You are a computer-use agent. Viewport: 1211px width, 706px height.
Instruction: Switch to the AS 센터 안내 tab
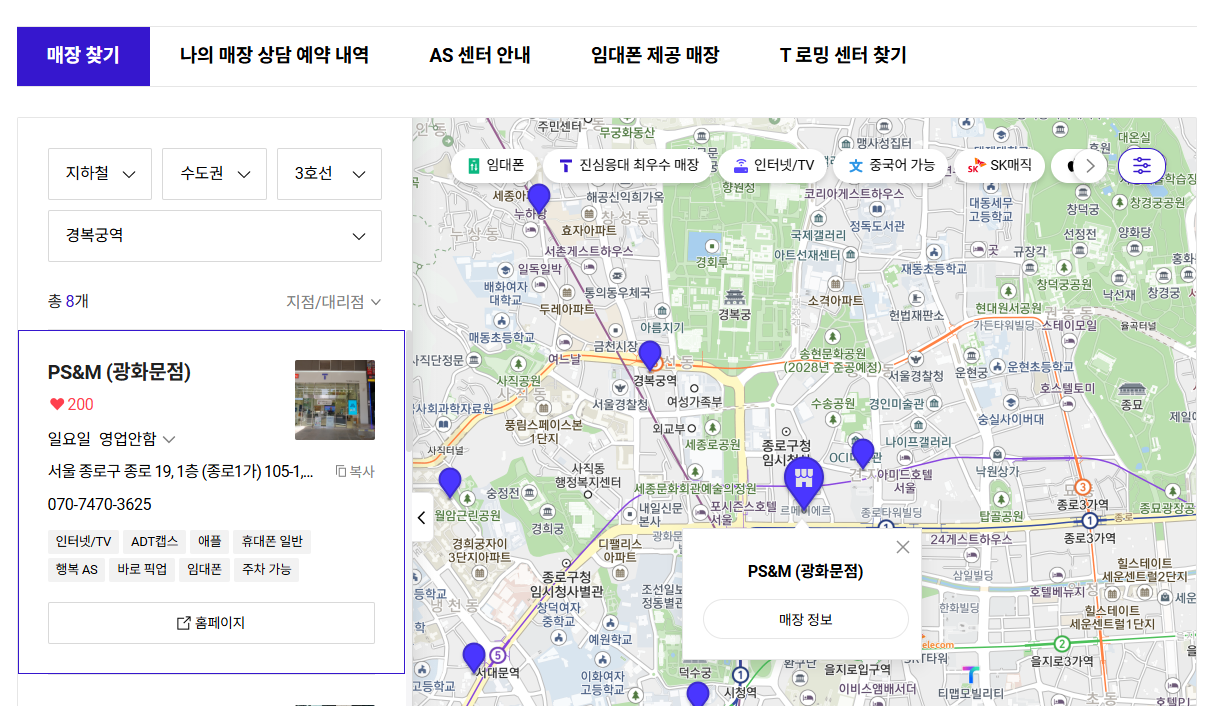pos(480,56)
